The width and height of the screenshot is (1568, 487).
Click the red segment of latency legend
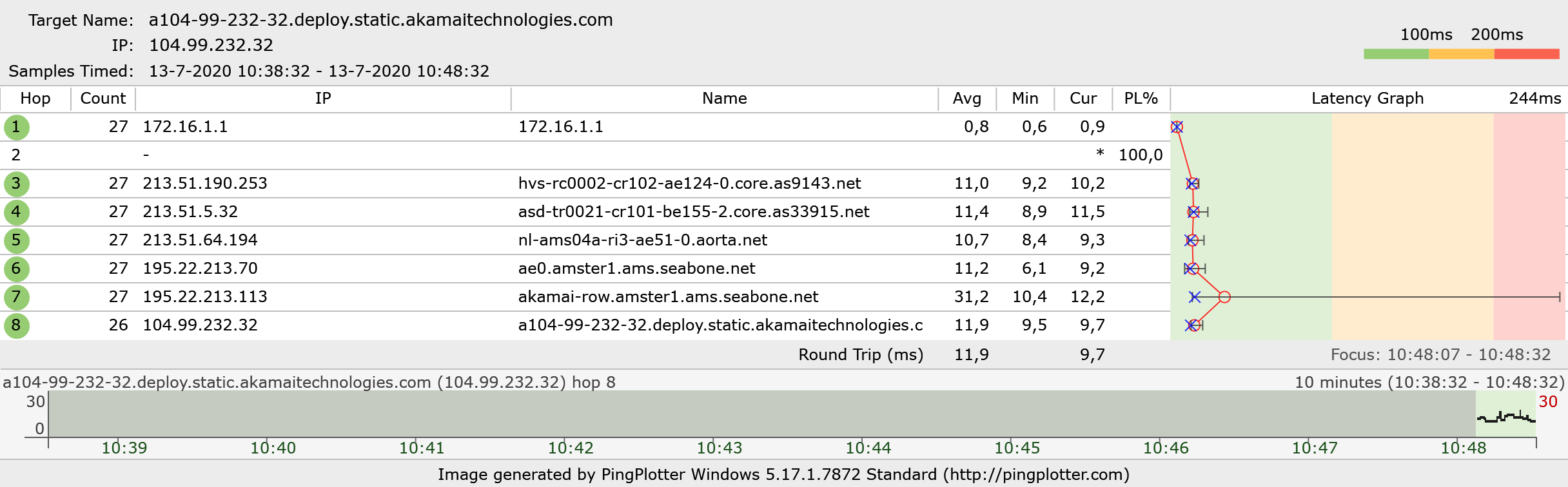tap(1526, 54)
